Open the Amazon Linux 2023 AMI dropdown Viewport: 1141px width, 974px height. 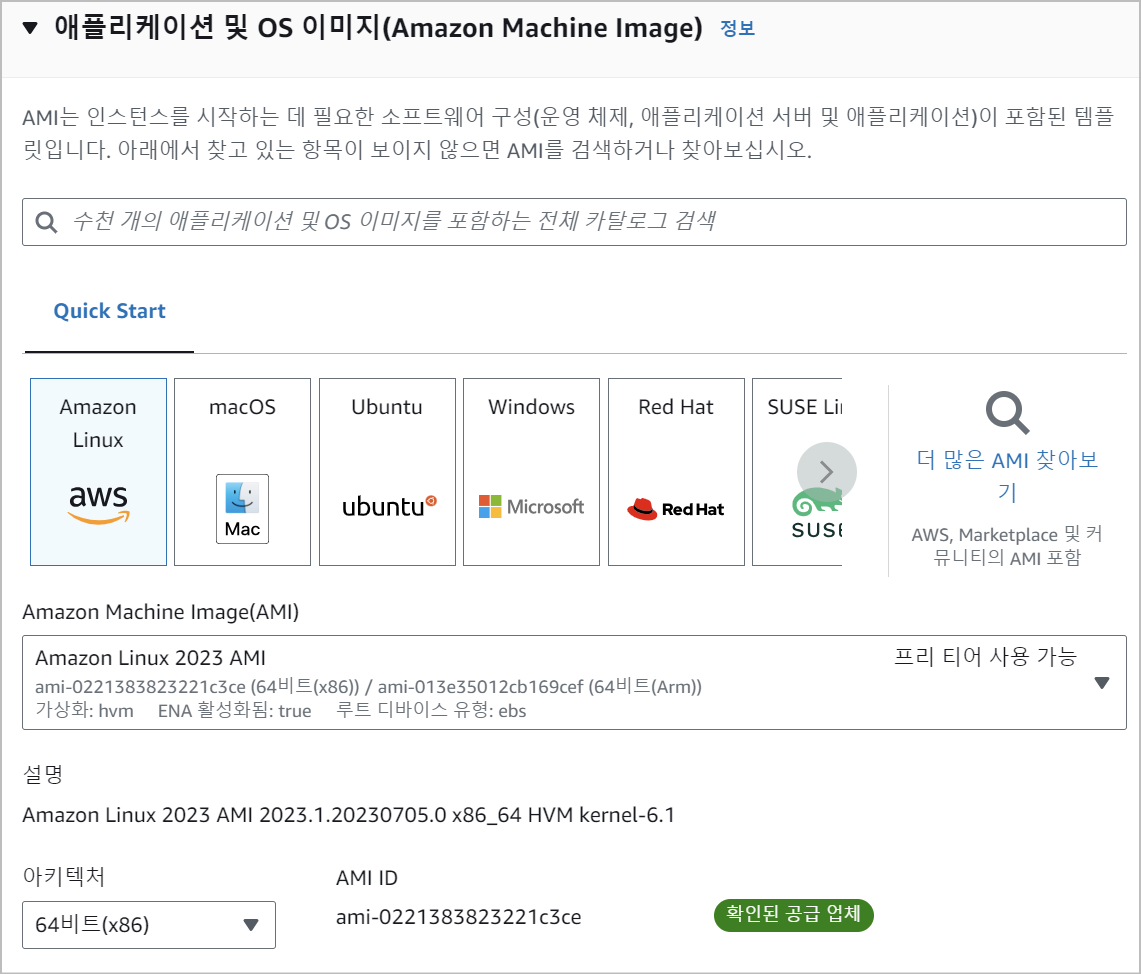tap(574, 682)
